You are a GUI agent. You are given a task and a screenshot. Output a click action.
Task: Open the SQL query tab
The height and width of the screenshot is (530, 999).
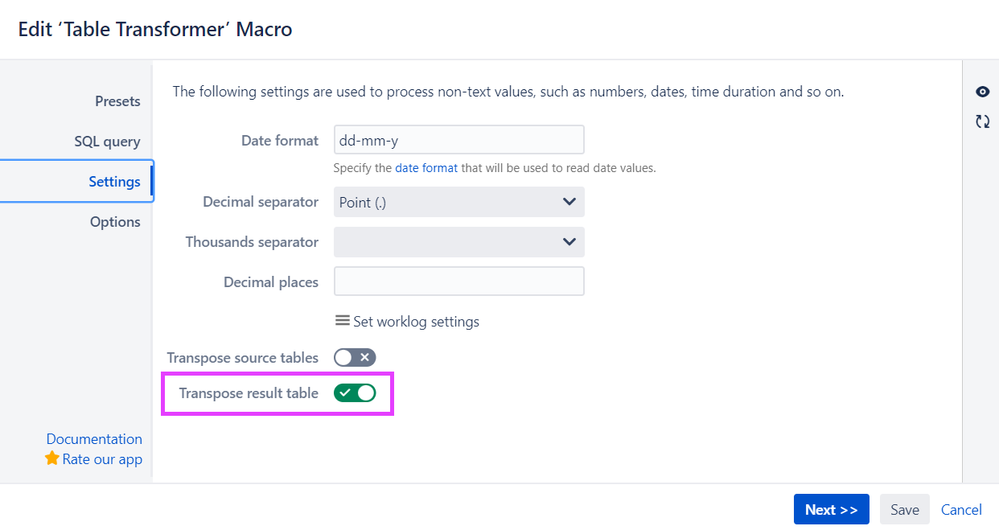tap(107, 141)
